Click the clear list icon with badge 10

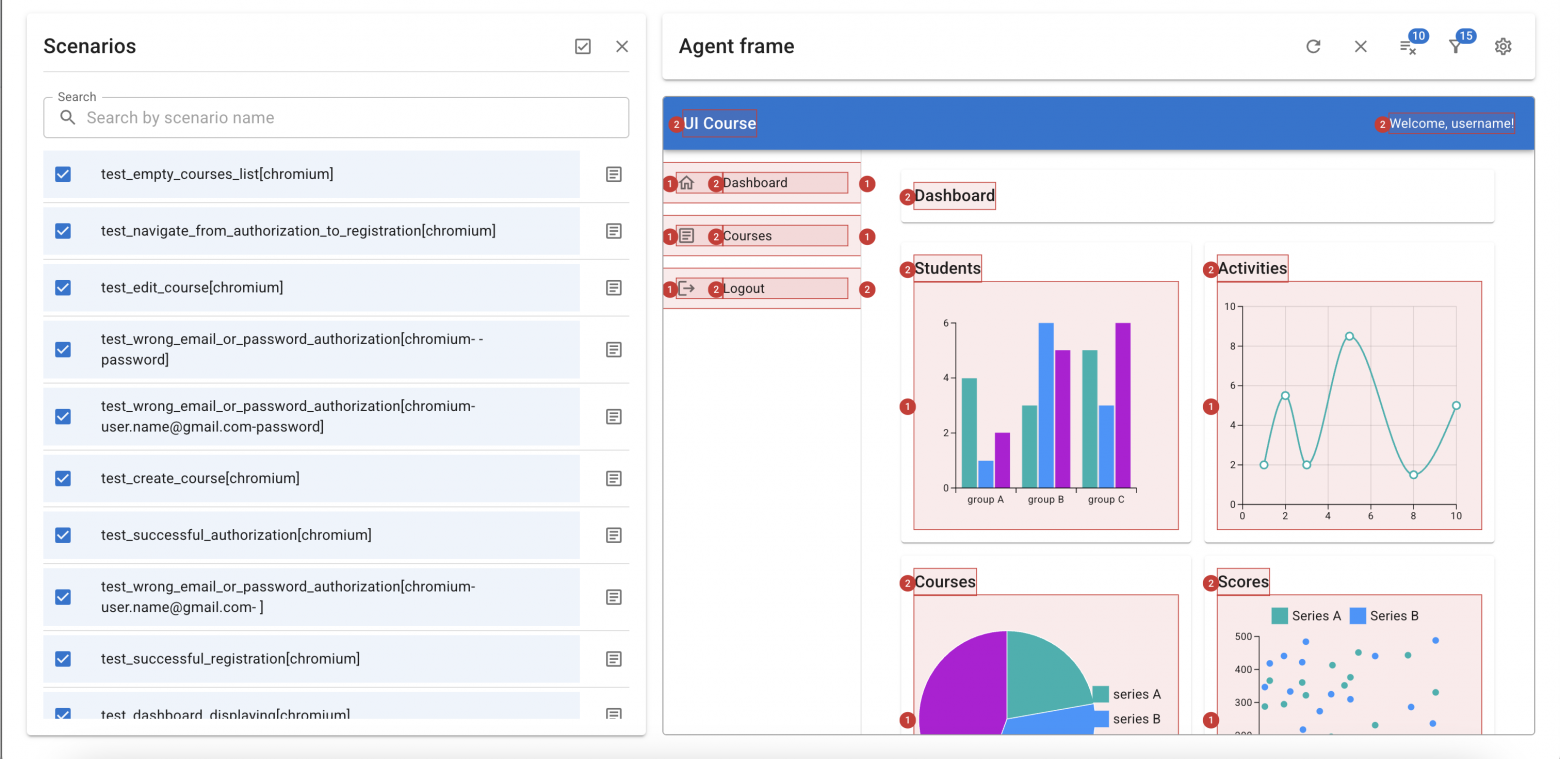pos(1407,47)
